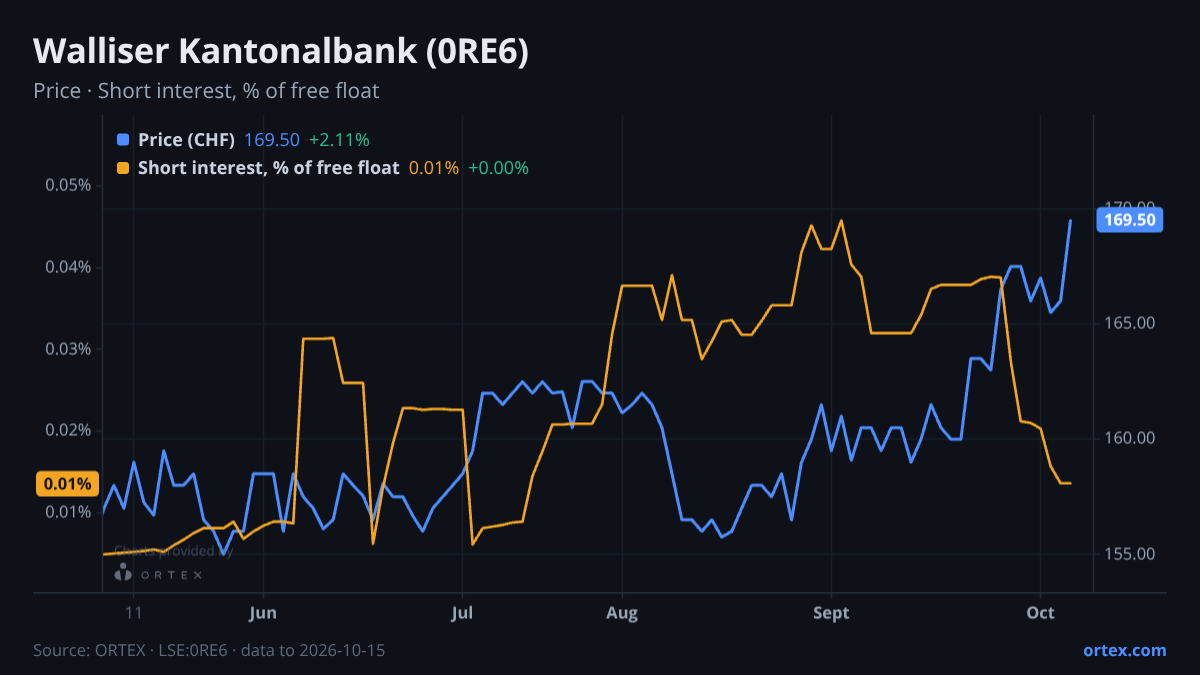This screenshot has width=1200, height=675.
Task: Click the Jun date axis label
Action: click(x=263, y=613)
